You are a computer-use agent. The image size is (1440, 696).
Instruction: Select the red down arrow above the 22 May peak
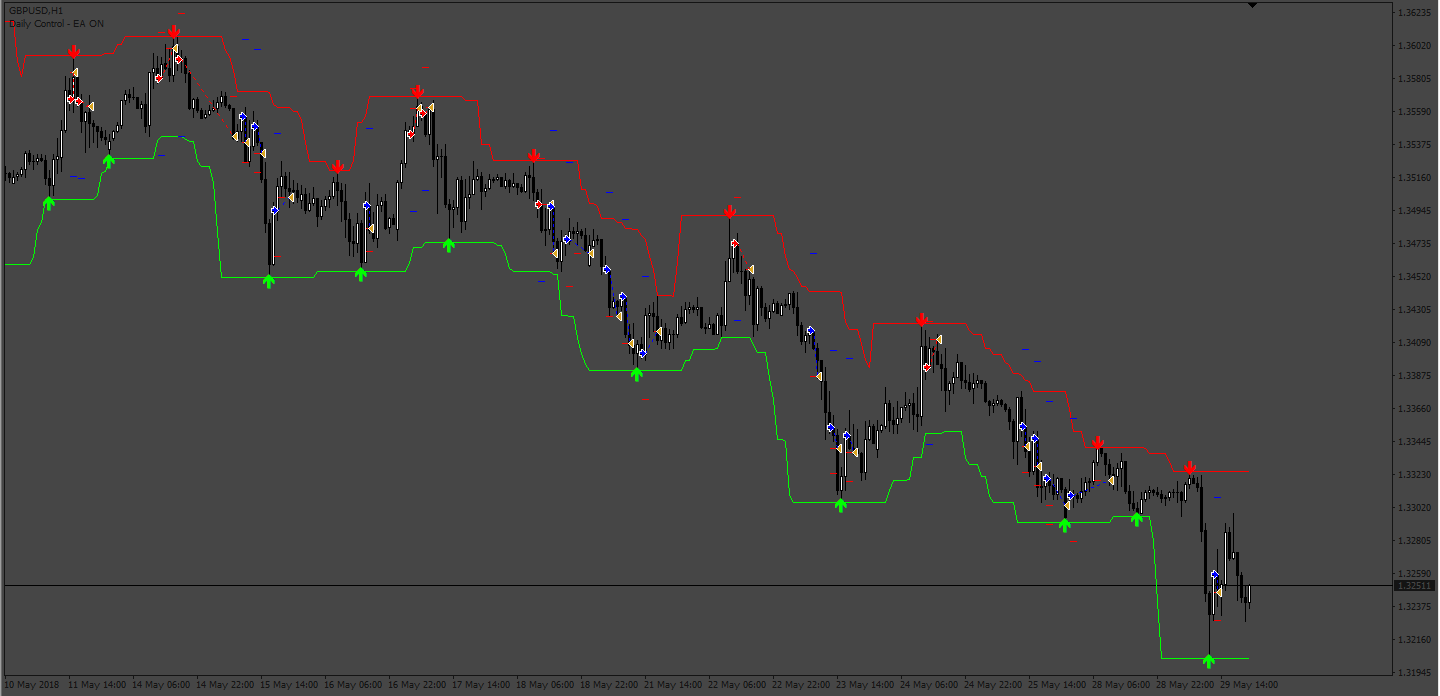click(x=730, y=211)
